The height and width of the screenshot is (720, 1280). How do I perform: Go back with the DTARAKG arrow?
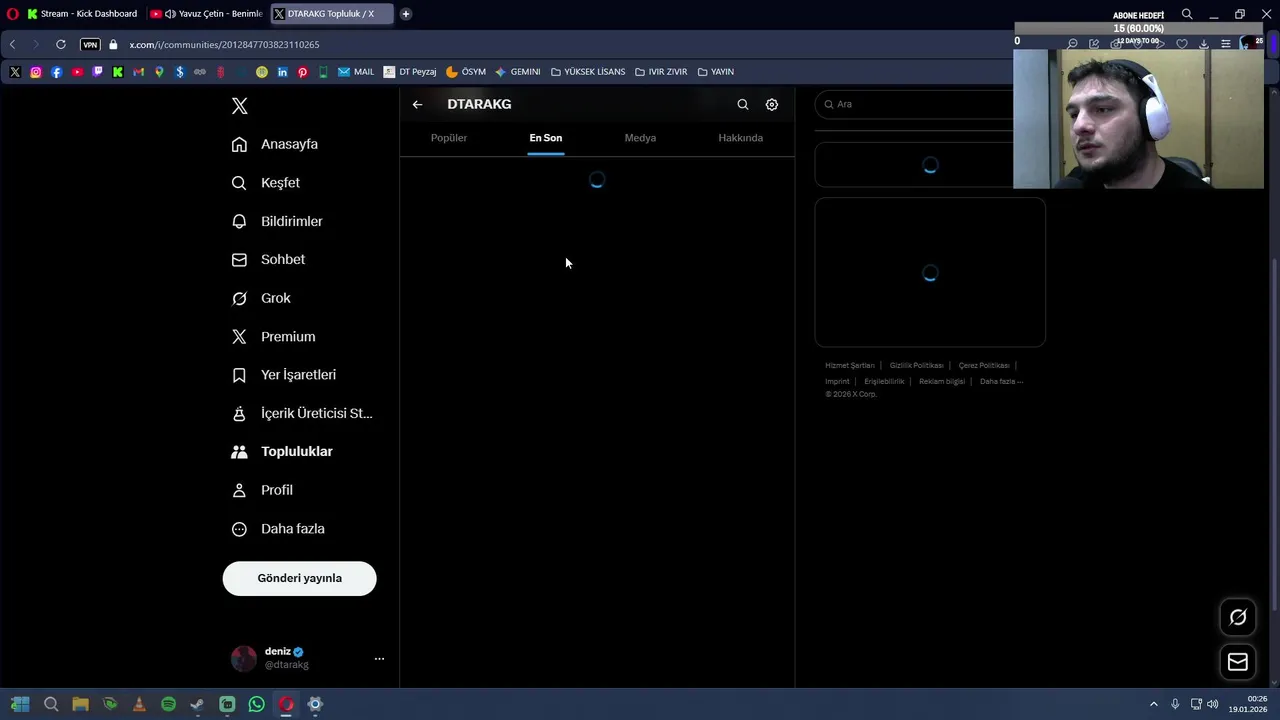pos(417,104)
